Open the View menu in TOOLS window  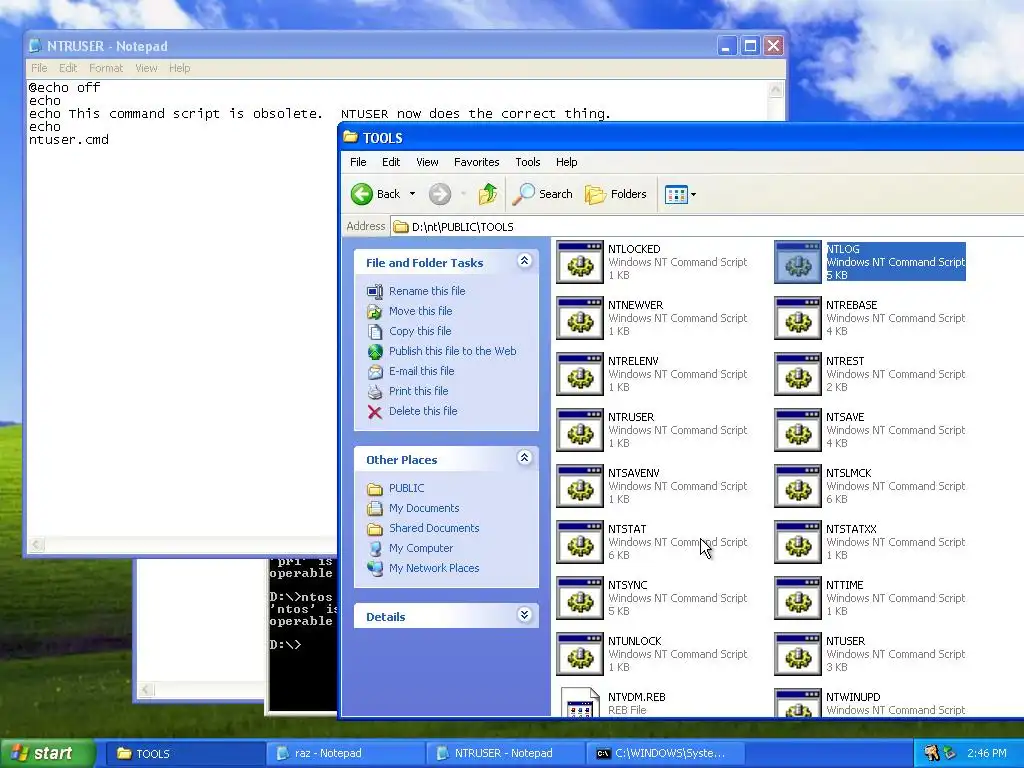tap(427, 162)
